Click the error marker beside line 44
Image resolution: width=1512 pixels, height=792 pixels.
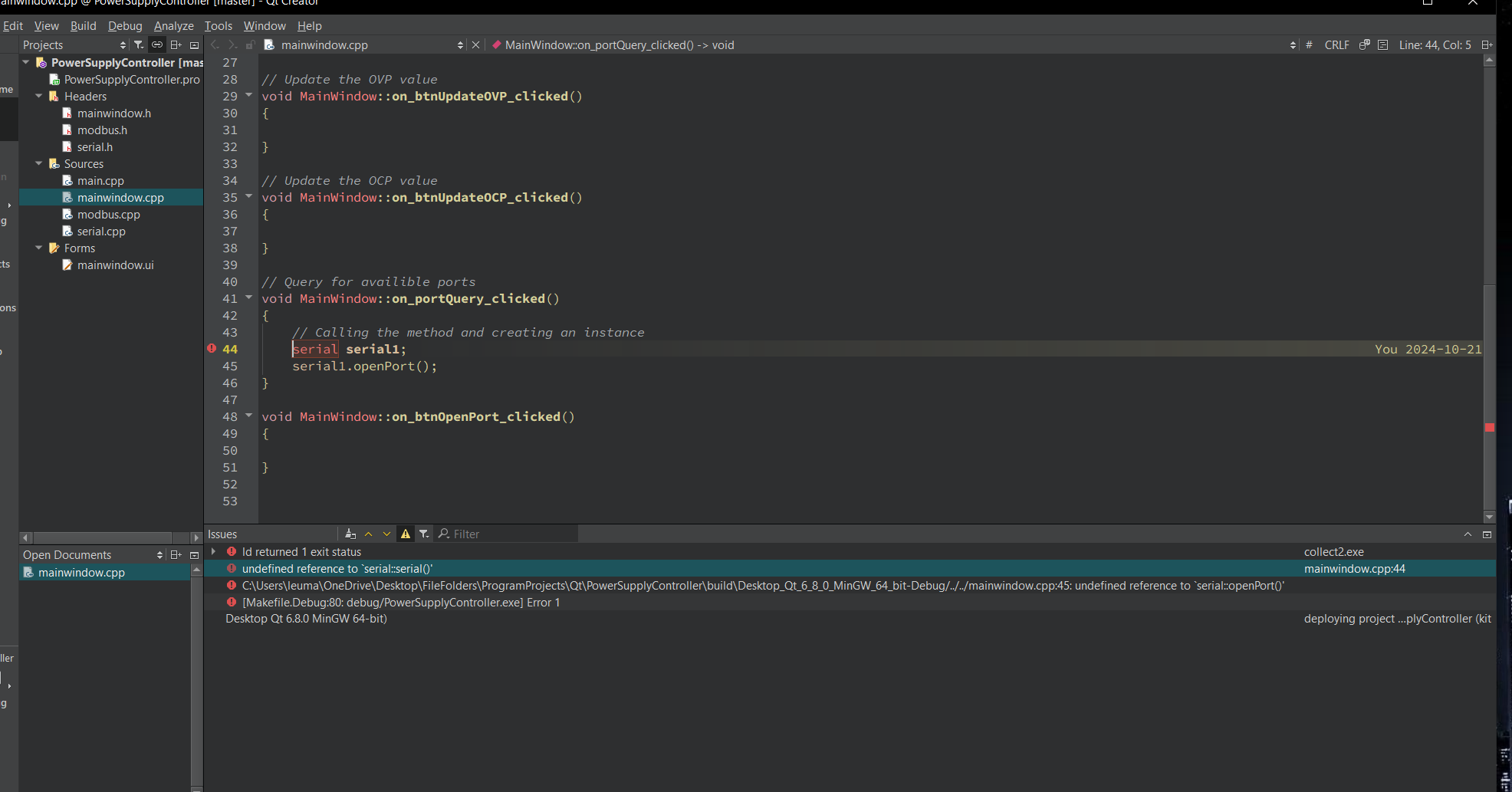212,349
